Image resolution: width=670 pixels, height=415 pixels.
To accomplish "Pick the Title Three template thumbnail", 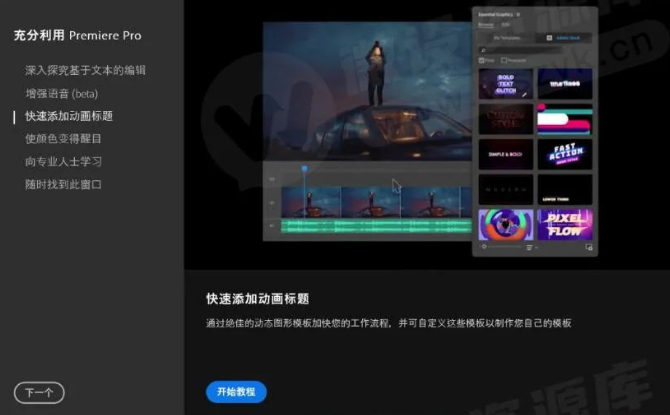I will (x=565, y=84).
